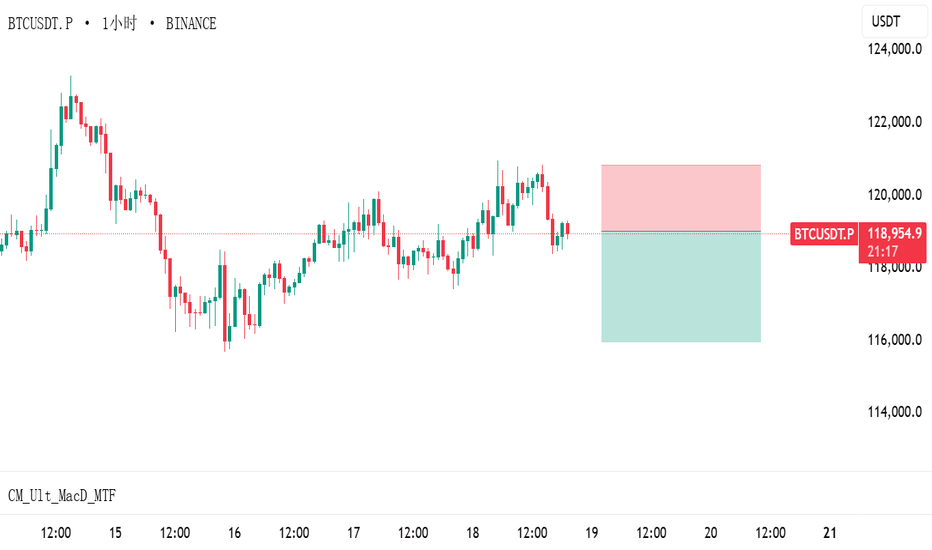Click the 116,000.0 price scale label
Viewport: 932px width, 550px height.
[x=895, y=340]
